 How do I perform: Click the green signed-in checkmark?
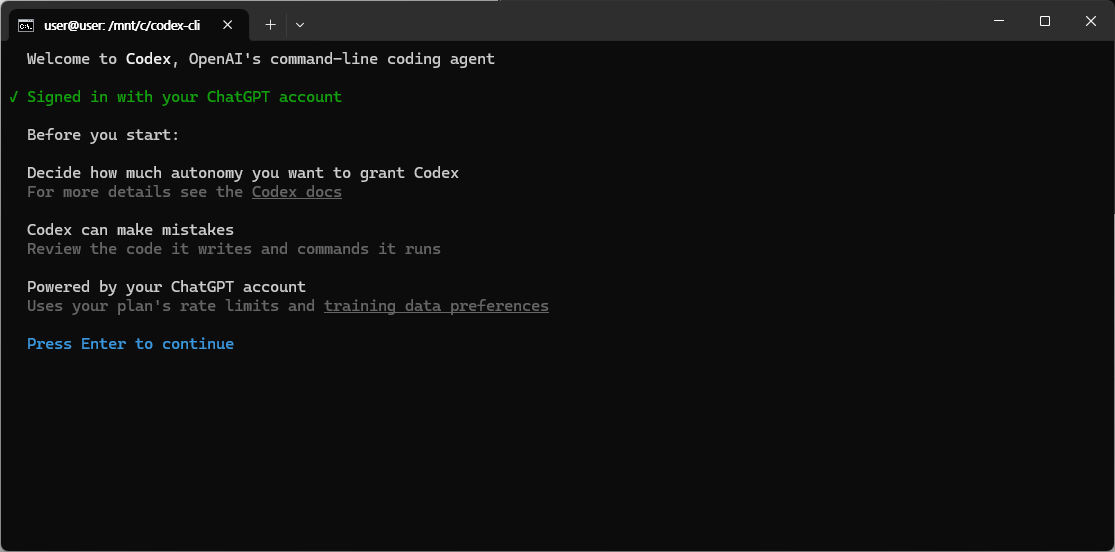tap(14, 97)
